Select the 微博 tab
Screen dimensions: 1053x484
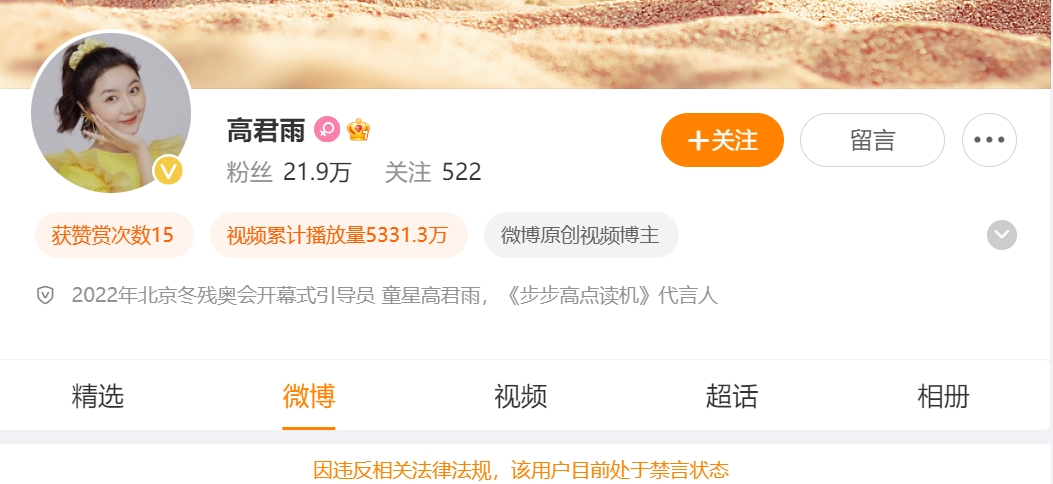point(309,396)
